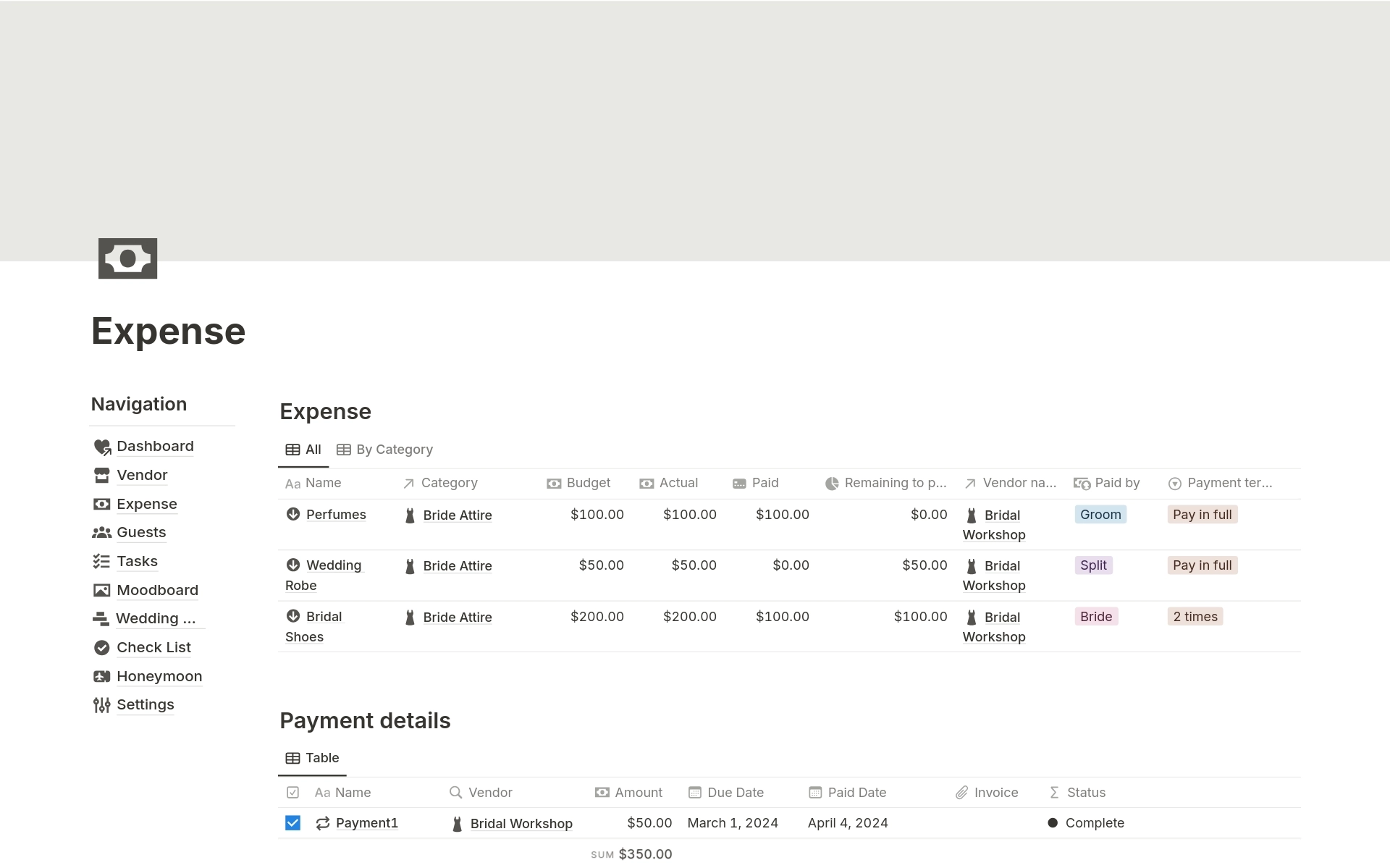Click the $50.00 remaining cell for Wedding Robe

[x=924, y=565]
